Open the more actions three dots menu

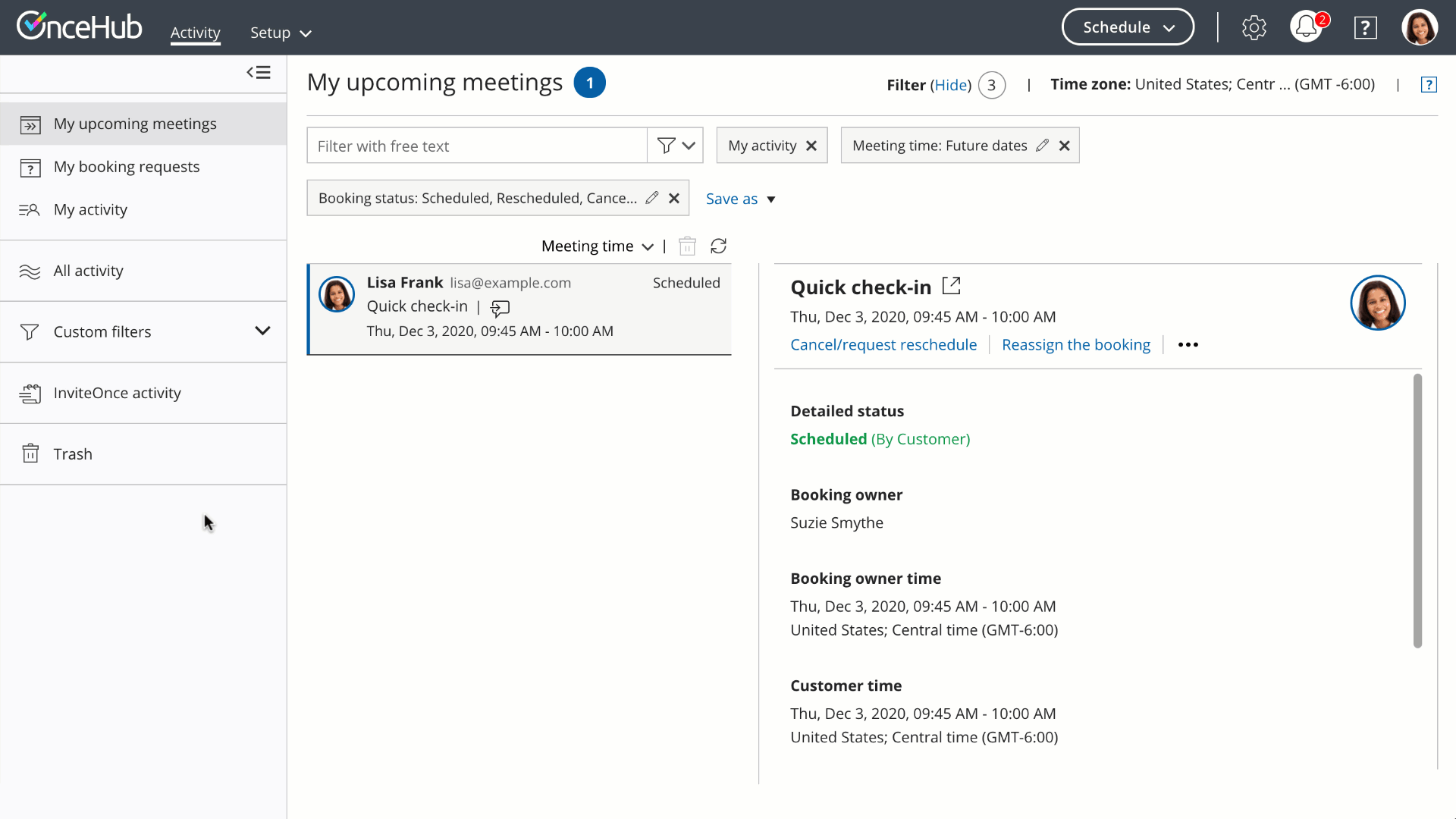pyautogui.click(x=1188, y=344)
